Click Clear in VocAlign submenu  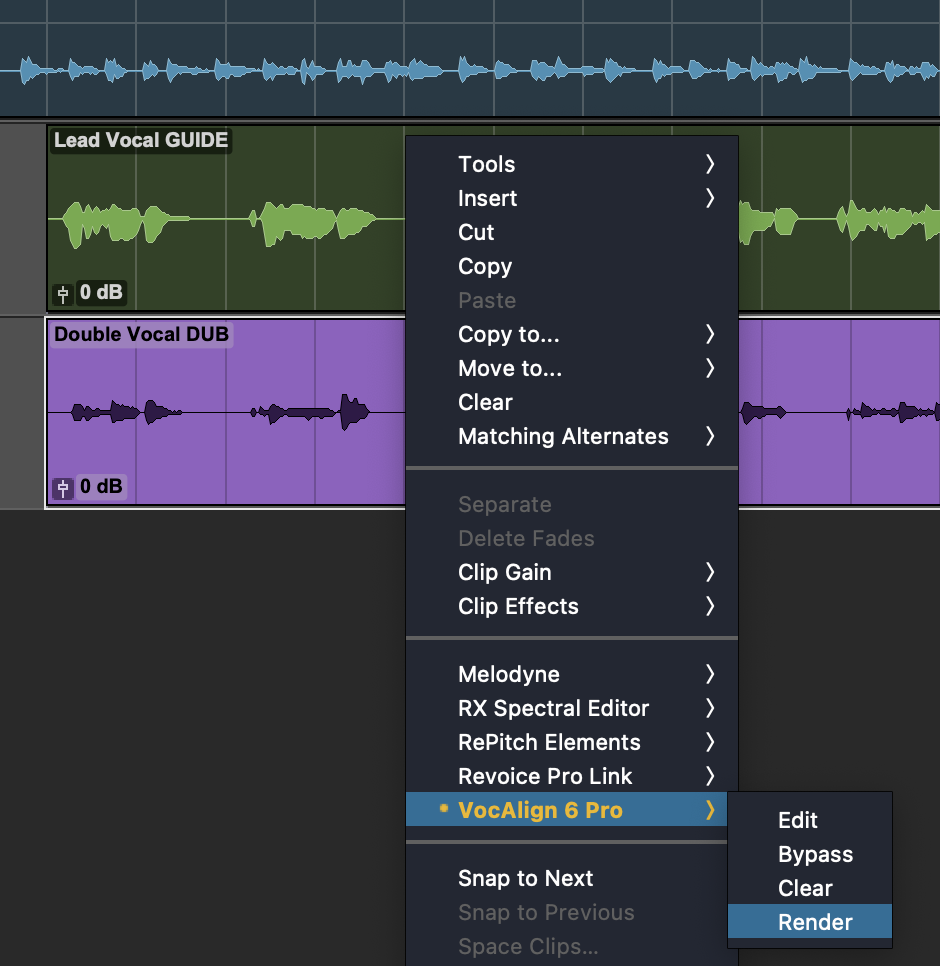click(x=805, y=888)
